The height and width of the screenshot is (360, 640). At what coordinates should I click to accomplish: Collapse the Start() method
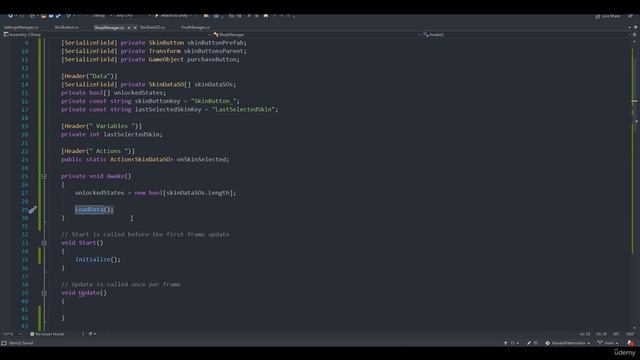click(44, 243)
